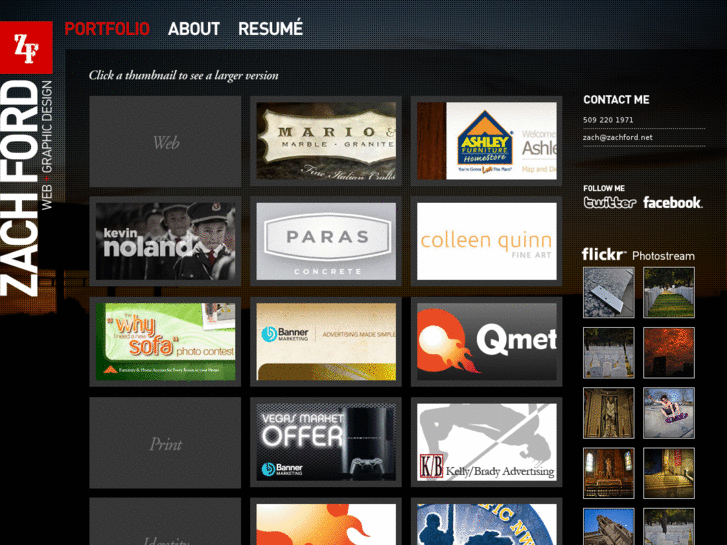Click the Contact Me heading
The width and height of the screenshot is (727, 545).
point(616,100)
